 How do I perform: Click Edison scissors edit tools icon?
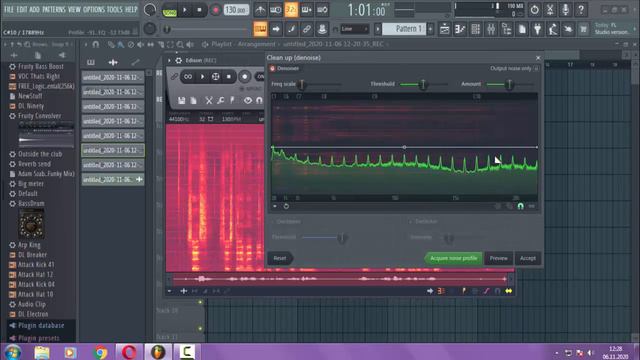pos(209,100)
